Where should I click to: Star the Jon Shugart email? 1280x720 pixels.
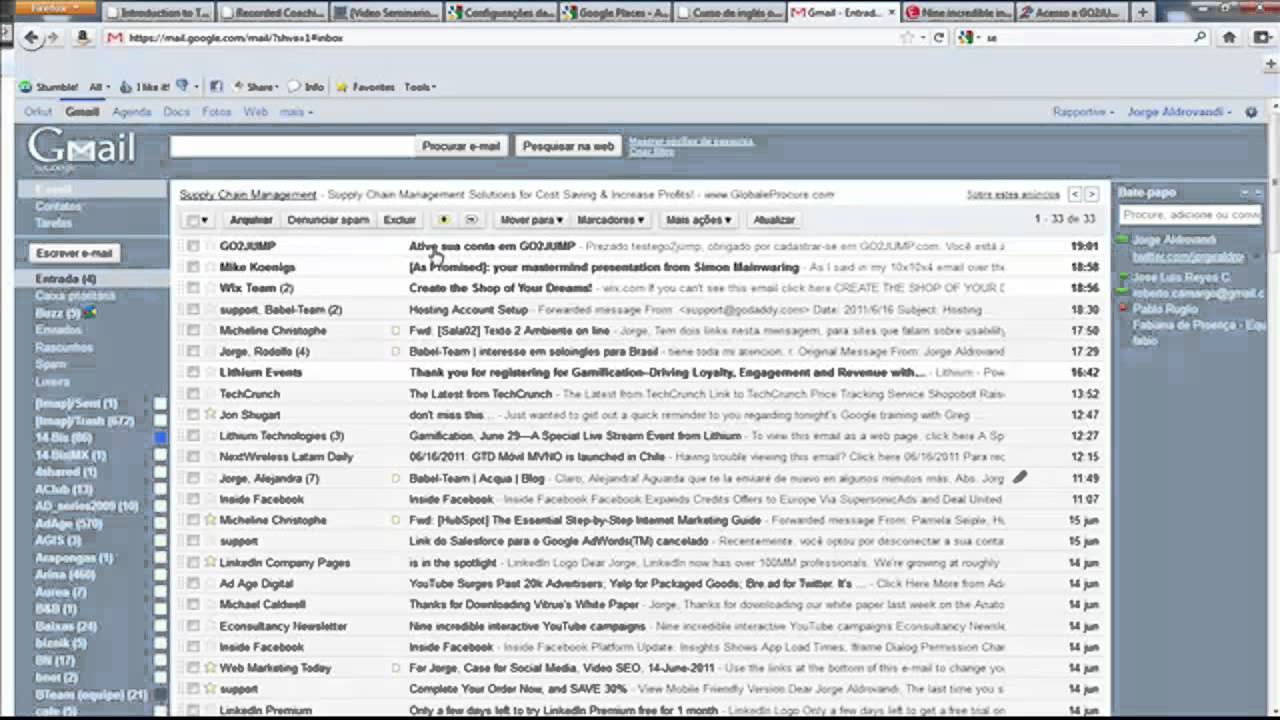point(210,414)
